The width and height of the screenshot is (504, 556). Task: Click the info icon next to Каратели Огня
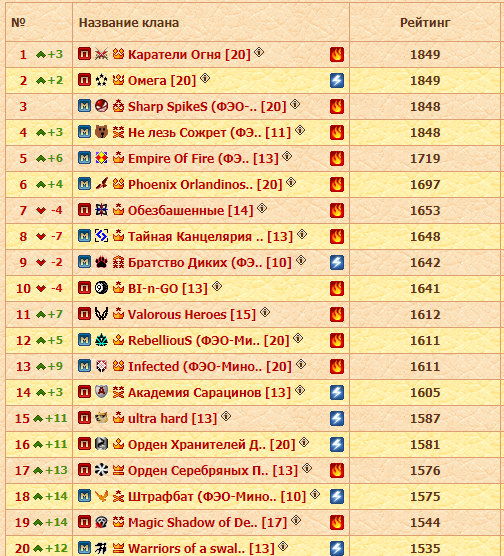(x=259, y=52)
